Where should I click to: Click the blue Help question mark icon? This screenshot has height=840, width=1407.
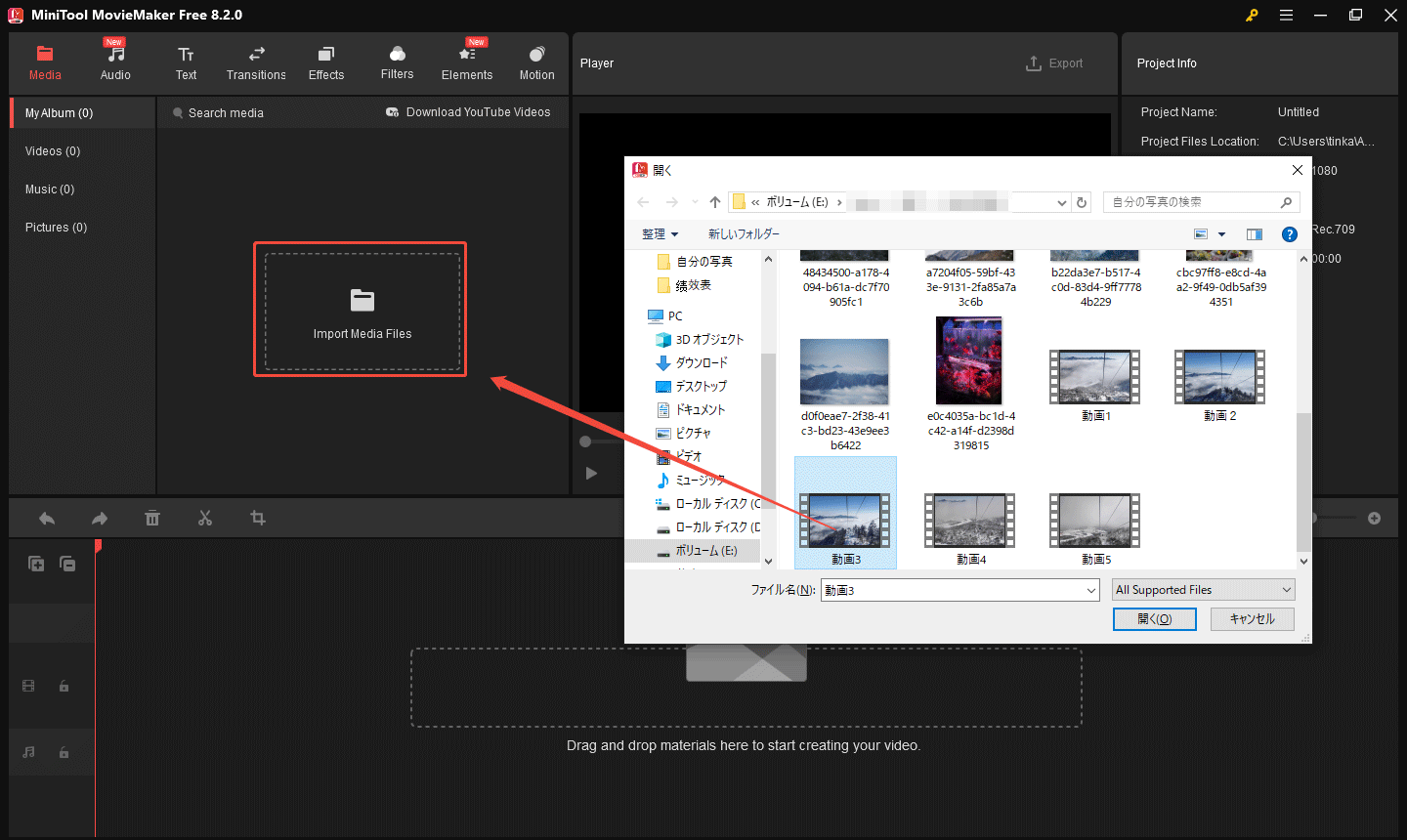(x=1289, y=234)
